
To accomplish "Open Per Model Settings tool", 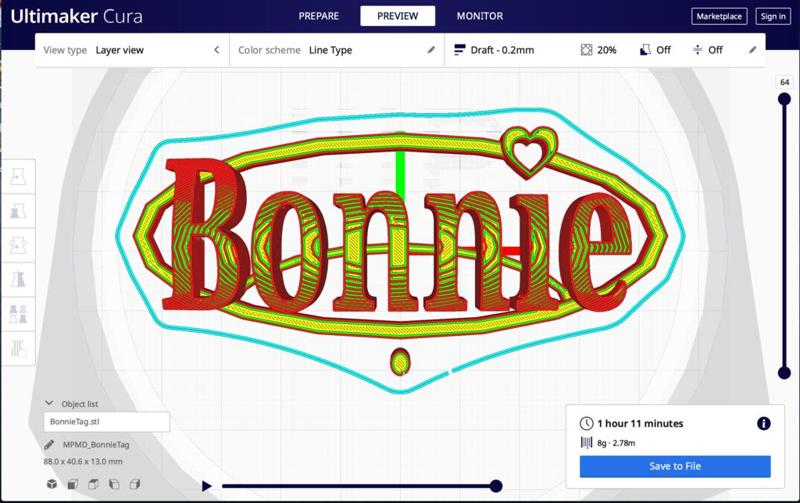I will click(18, 313).
